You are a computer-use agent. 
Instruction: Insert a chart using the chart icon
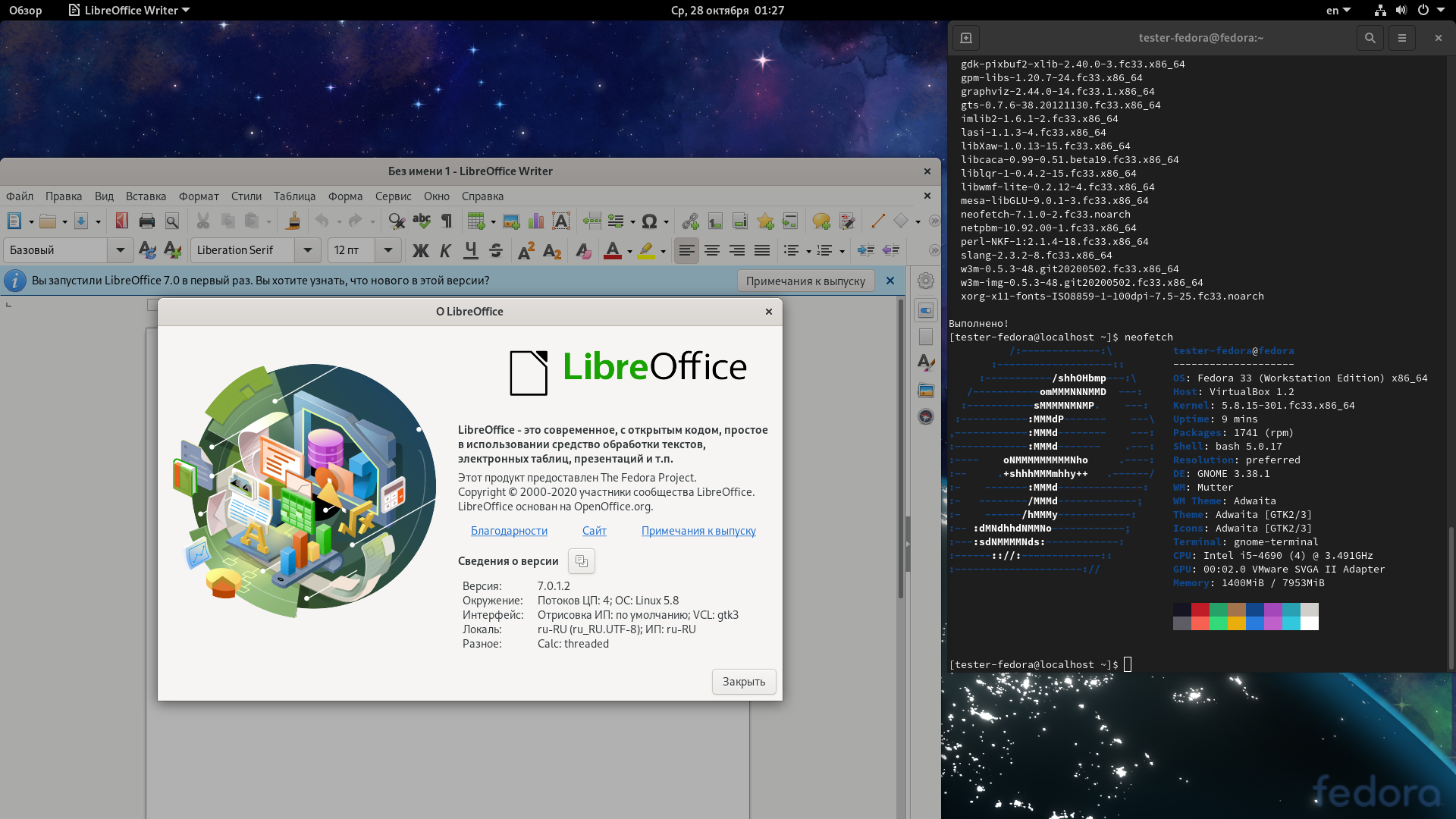tap(536, 221)
